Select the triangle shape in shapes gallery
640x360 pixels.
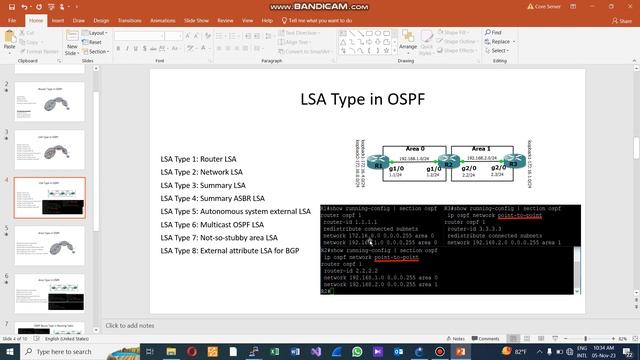point(343,42)
